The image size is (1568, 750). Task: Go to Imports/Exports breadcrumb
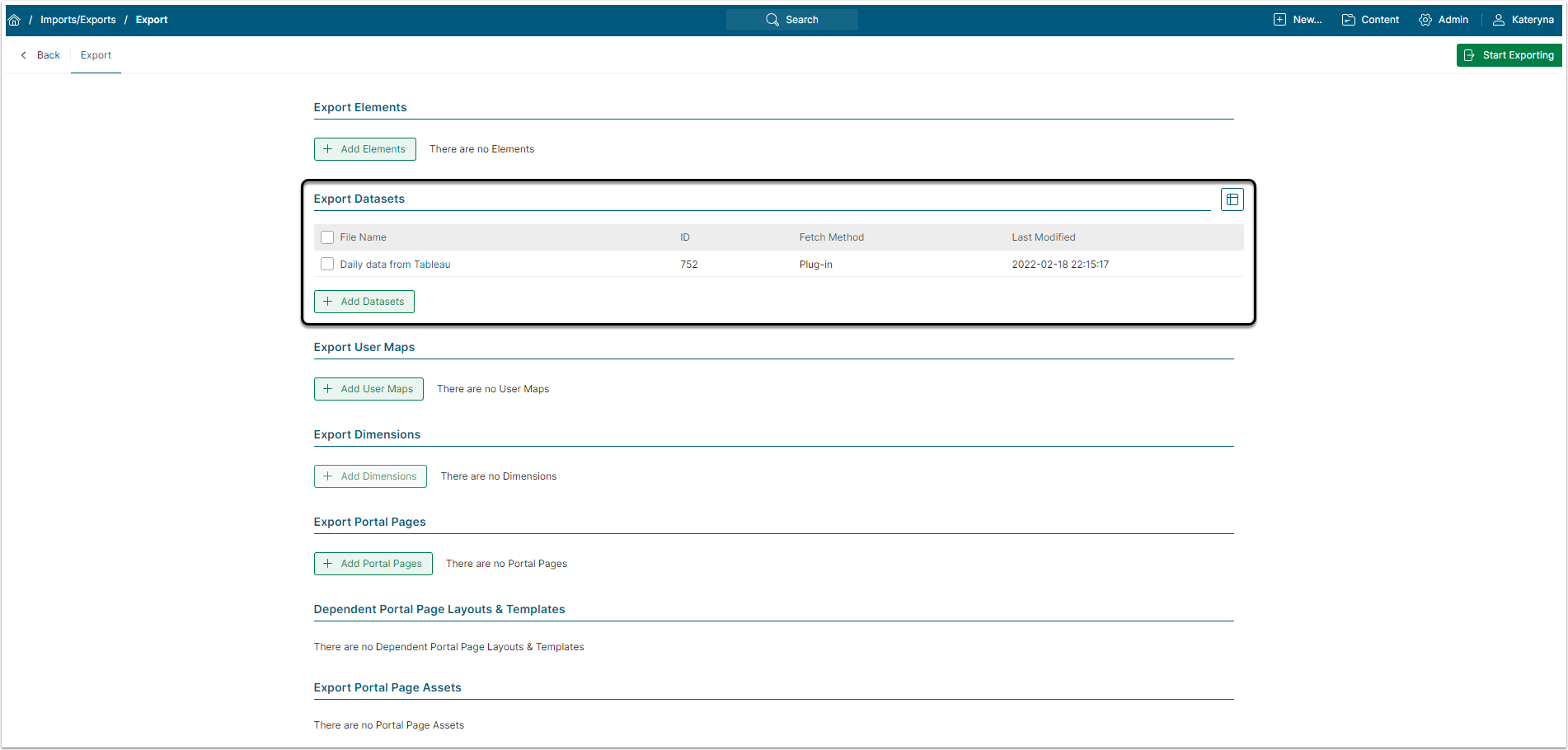pos(78,20)
